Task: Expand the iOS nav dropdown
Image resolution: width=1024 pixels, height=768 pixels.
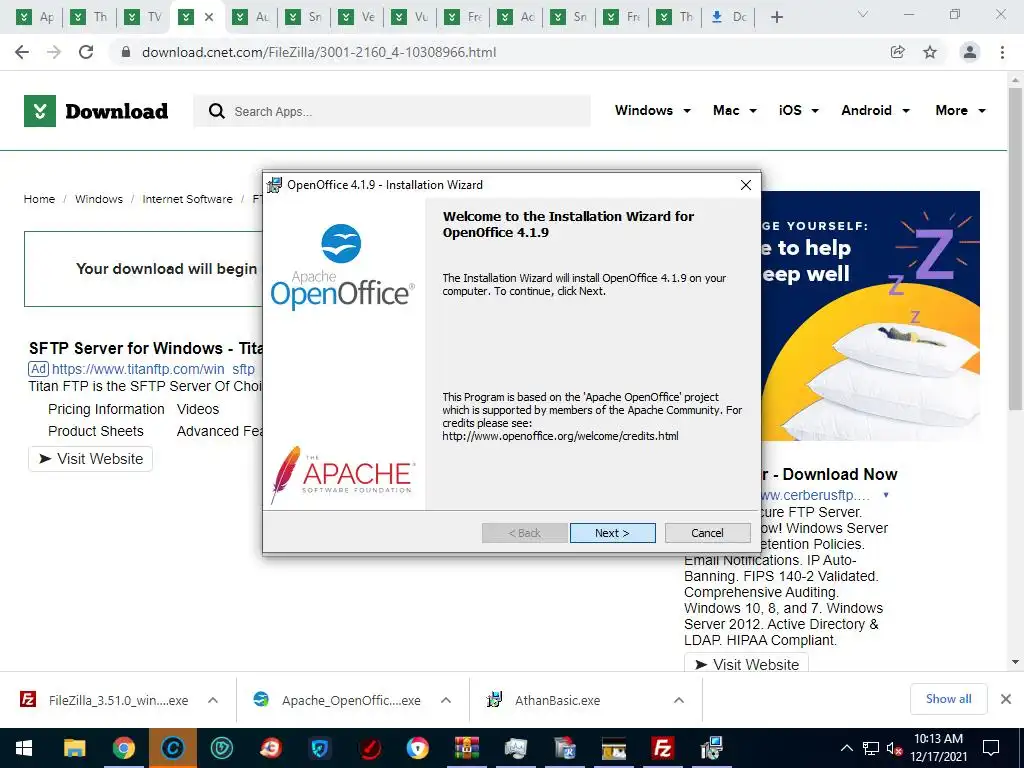Action: tap(799, 110)
